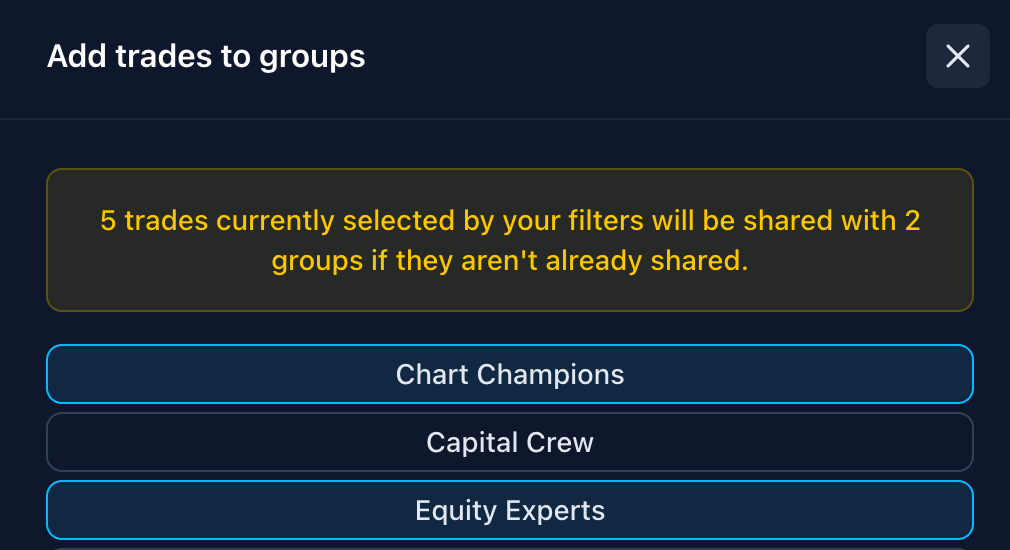Deselect the Equity Experts group
The width and height of the screenshot is (1010, 550).
click(x=510, y=510)
